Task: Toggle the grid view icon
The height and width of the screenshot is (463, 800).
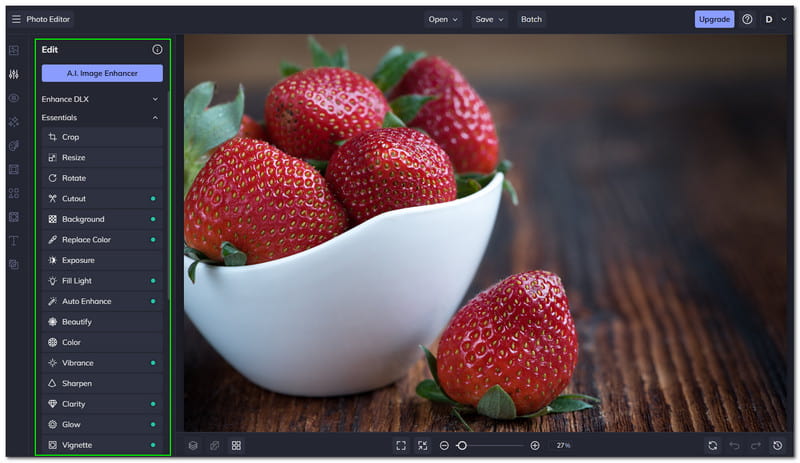Action: [x=236, y=445]
